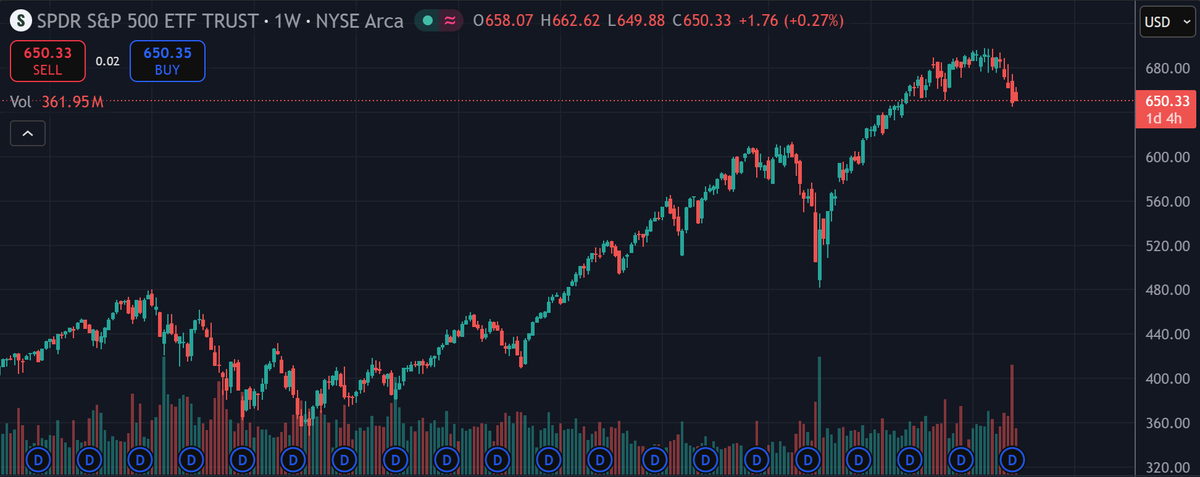
Task: Select the Vol indicator label
Action: (21, 101)
